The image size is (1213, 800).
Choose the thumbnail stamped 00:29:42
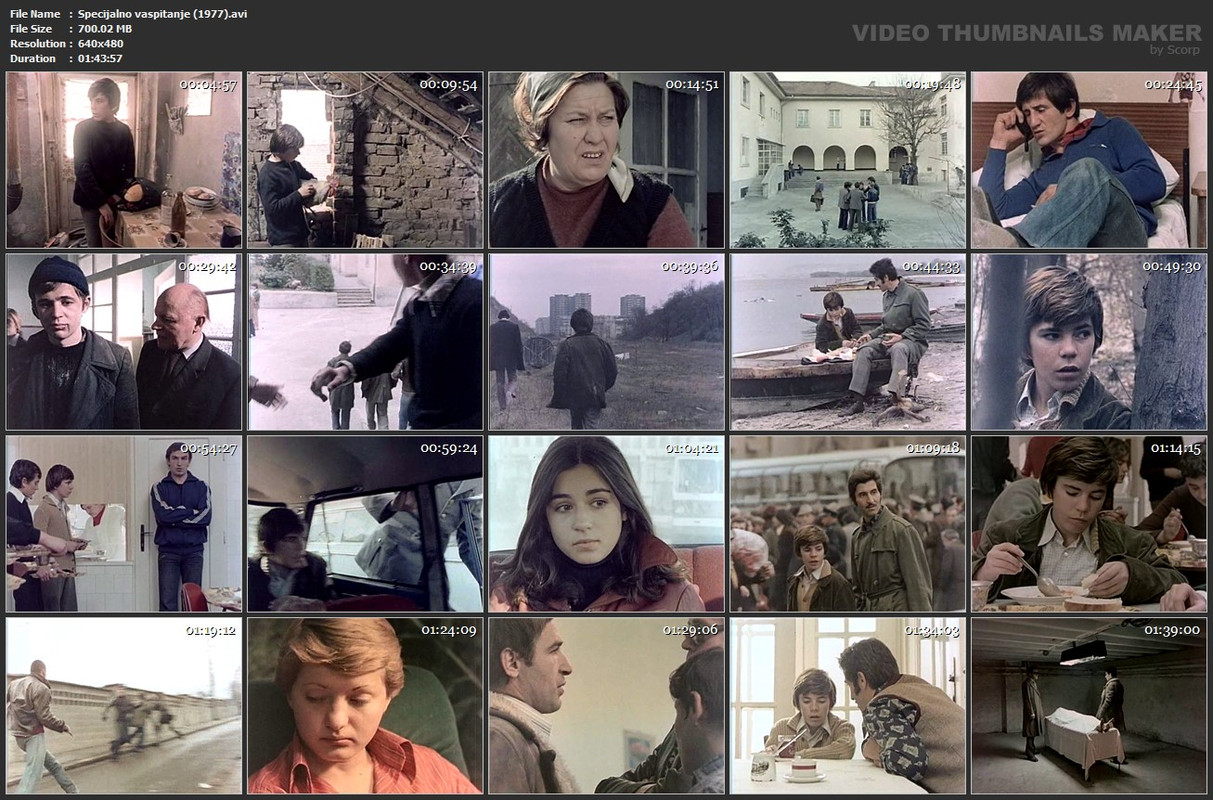(124, 342)
